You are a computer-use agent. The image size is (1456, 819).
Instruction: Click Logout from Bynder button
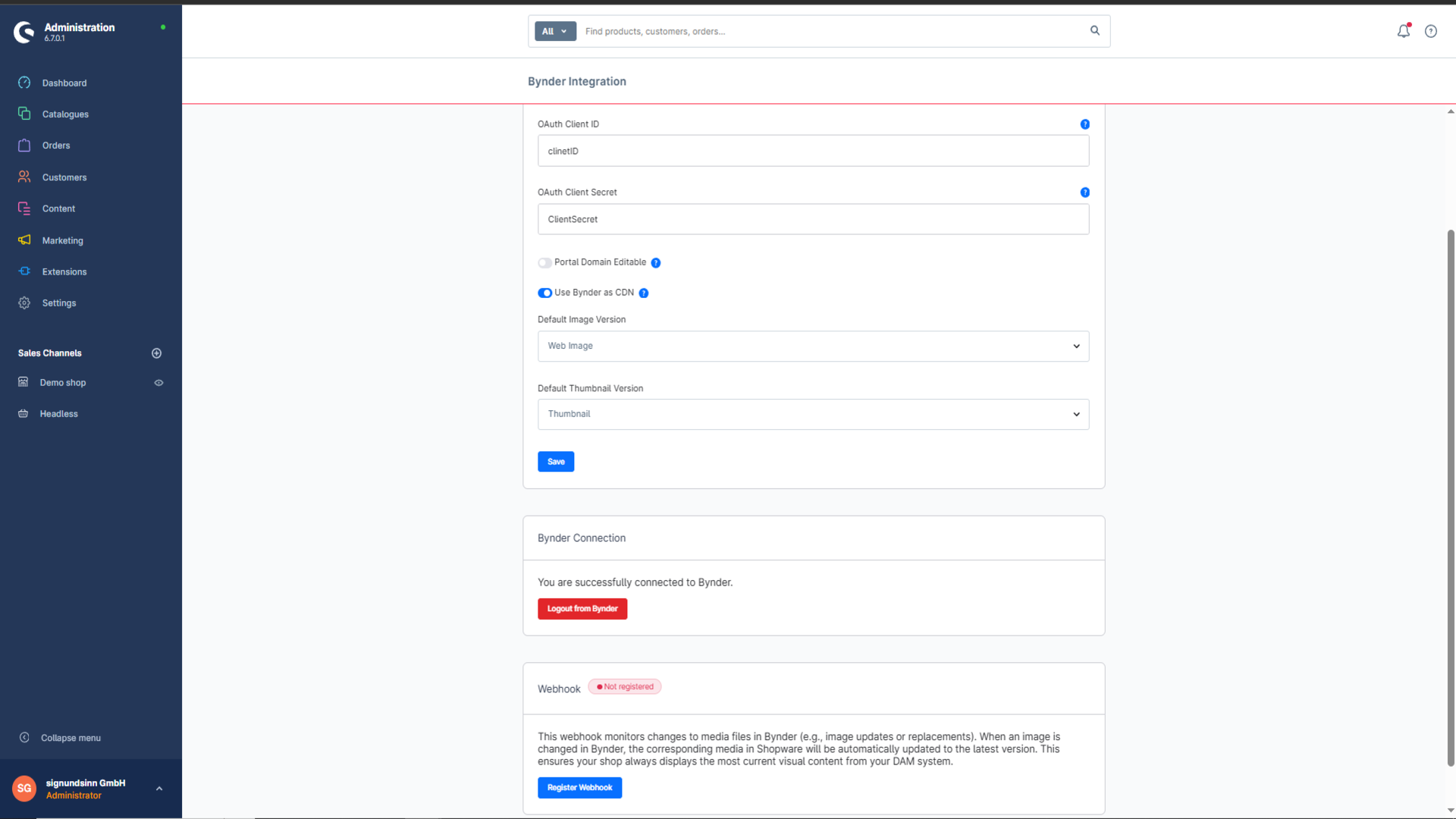(x=582, y=609)
